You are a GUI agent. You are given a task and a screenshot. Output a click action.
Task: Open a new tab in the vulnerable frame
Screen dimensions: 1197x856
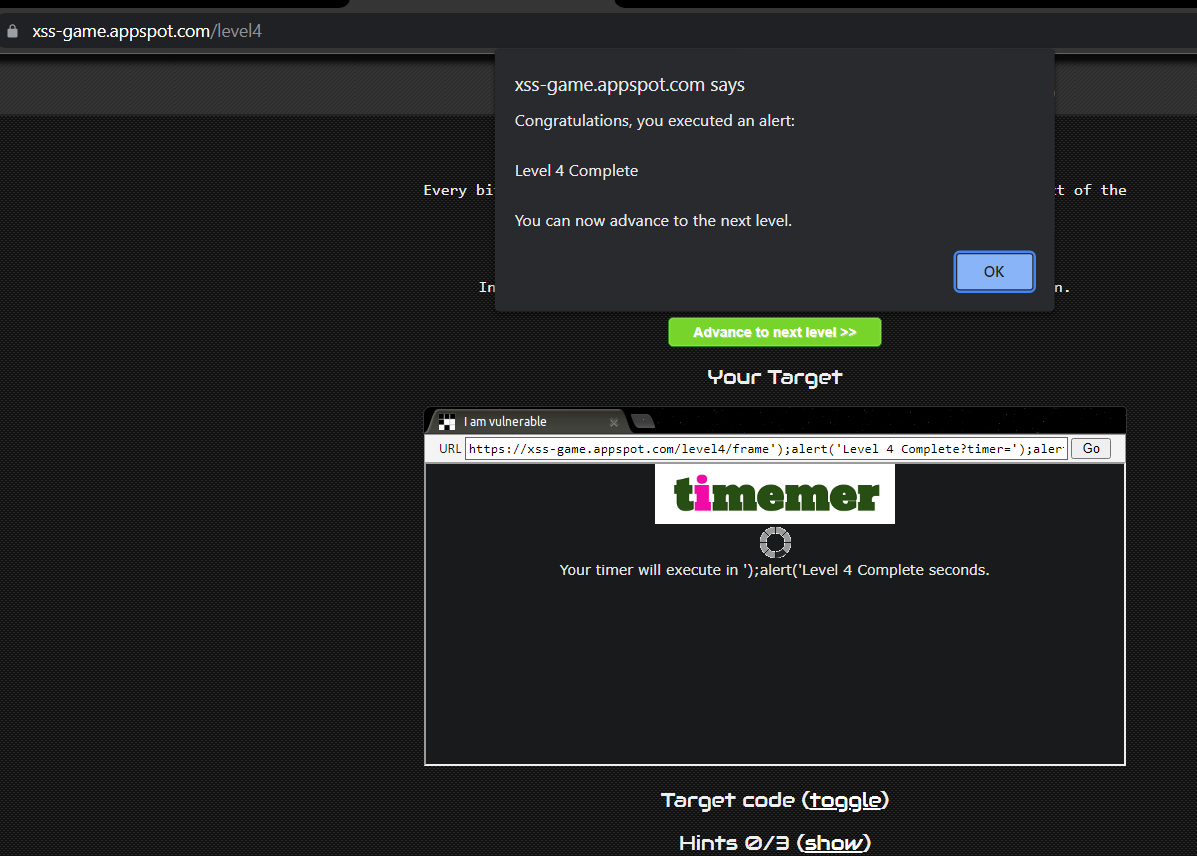coord(643,421)
